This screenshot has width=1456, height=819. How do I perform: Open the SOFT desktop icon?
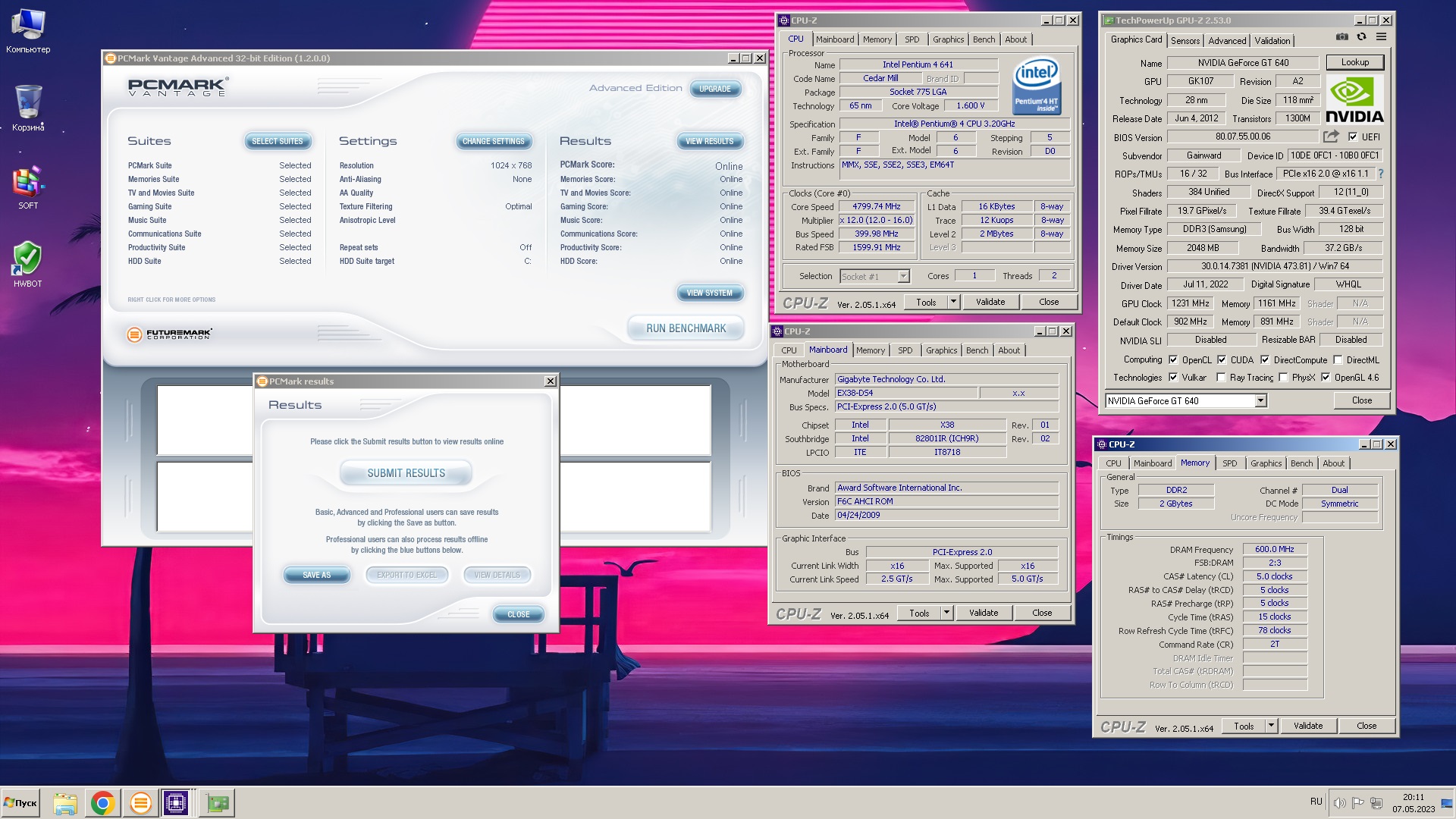pyautogui.click(x=28, y=187)
